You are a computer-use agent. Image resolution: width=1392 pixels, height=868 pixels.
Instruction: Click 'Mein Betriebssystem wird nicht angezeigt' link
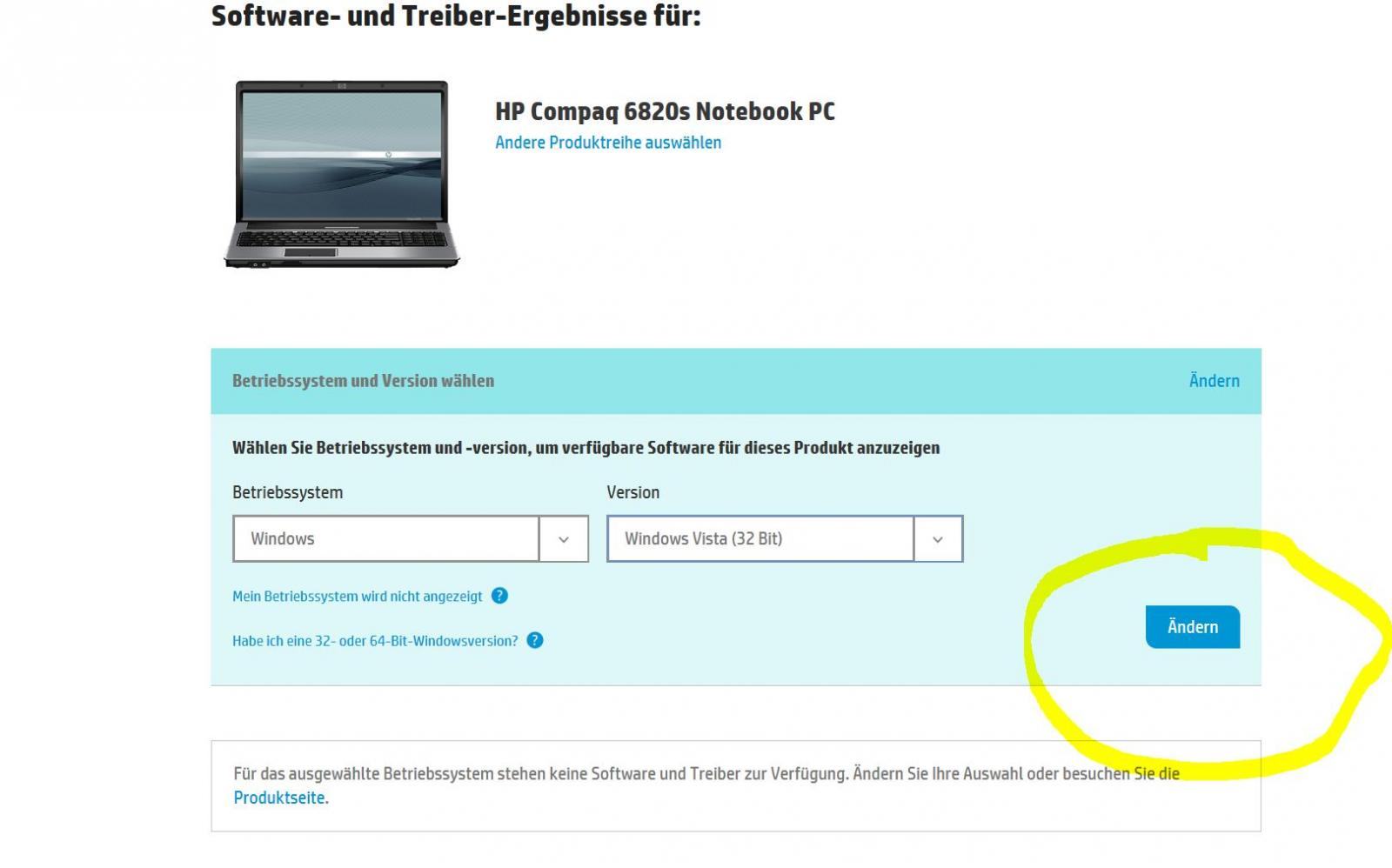pyautogui.click(x=358, y=596)
